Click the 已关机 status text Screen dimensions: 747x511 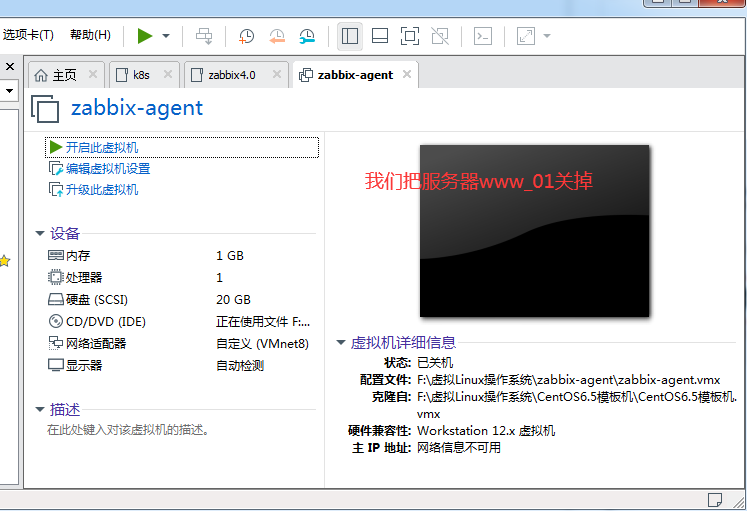435,362
